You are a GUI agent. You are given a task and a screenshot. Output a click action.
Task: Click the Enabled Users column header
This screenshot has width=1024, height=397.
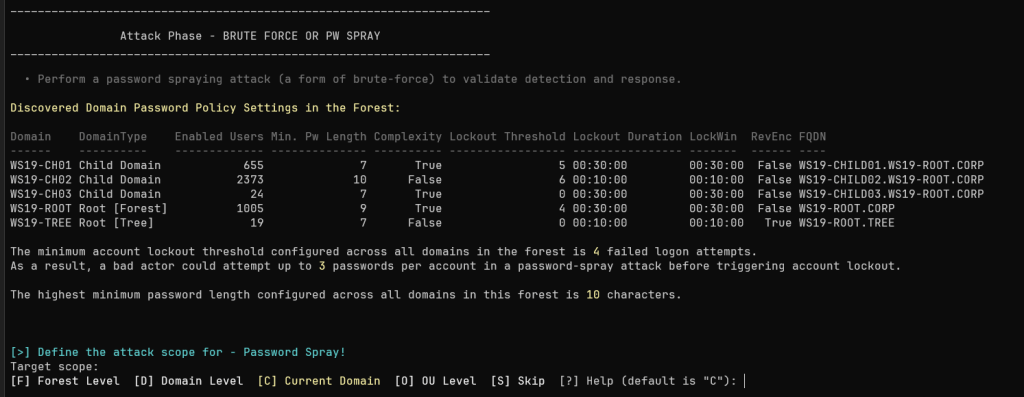coord(219,136)
